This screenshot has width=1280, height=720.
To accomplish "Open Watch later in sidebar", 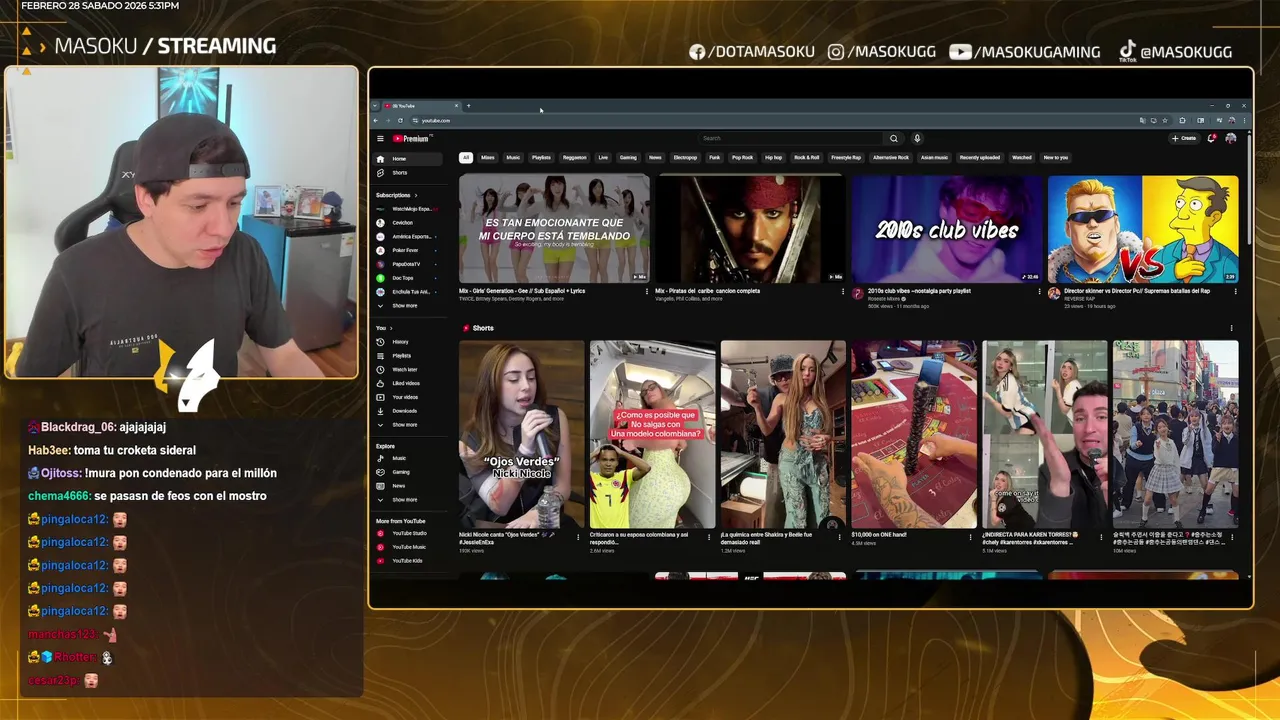I will pyautogui.click(x=408, y=370).
